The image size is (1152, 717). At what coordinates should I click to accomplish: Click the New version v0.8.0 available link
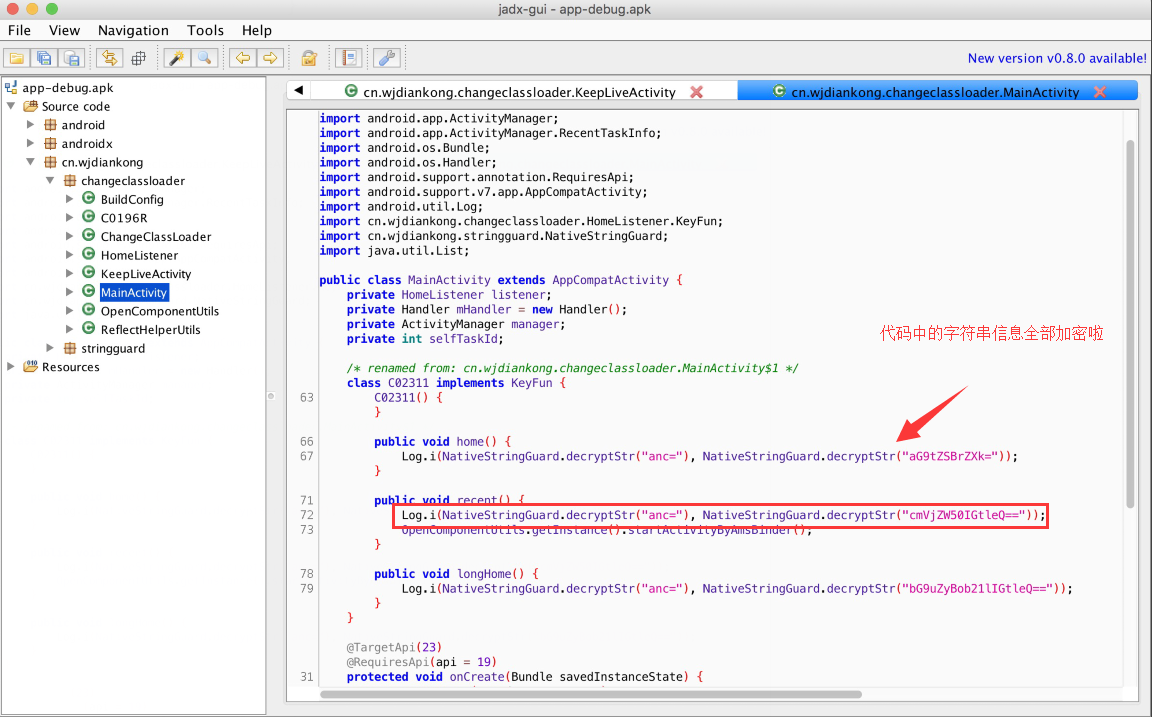[x=1056, y=58]
